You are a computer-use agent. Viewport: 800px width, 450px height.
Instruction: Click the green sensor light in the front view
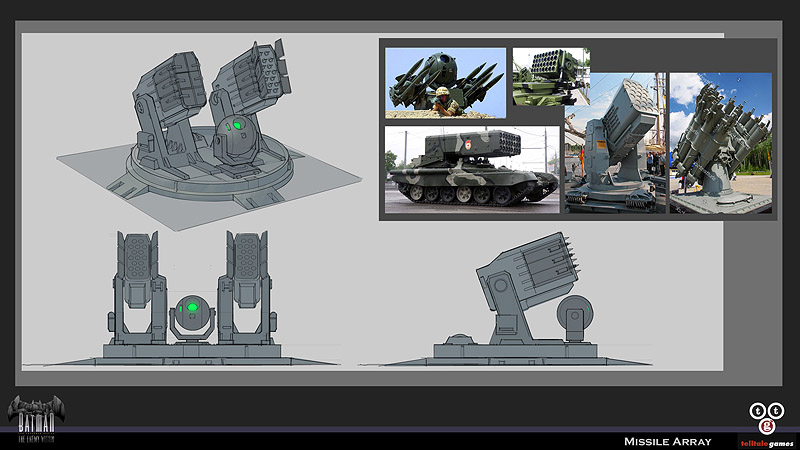[192, 307]
